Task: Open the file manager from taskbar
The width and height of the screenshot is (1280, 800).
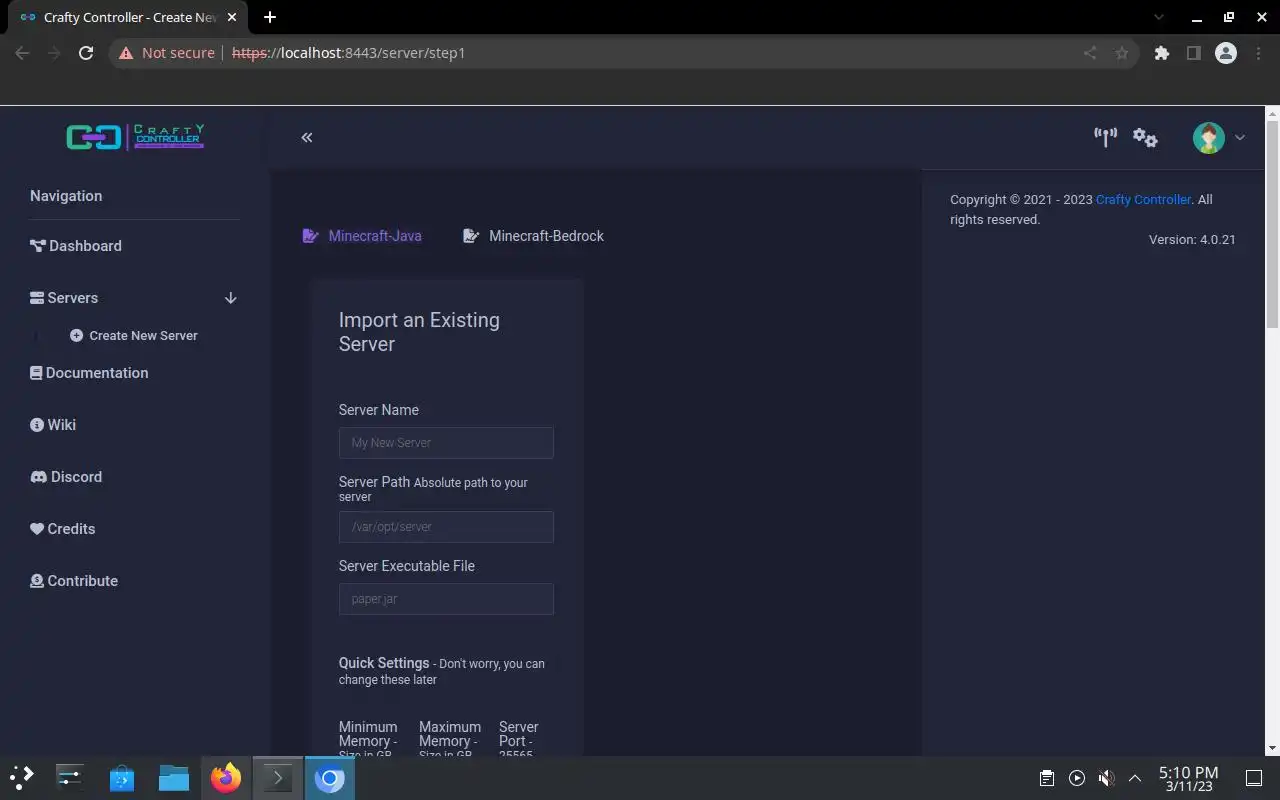Action: 174,778
